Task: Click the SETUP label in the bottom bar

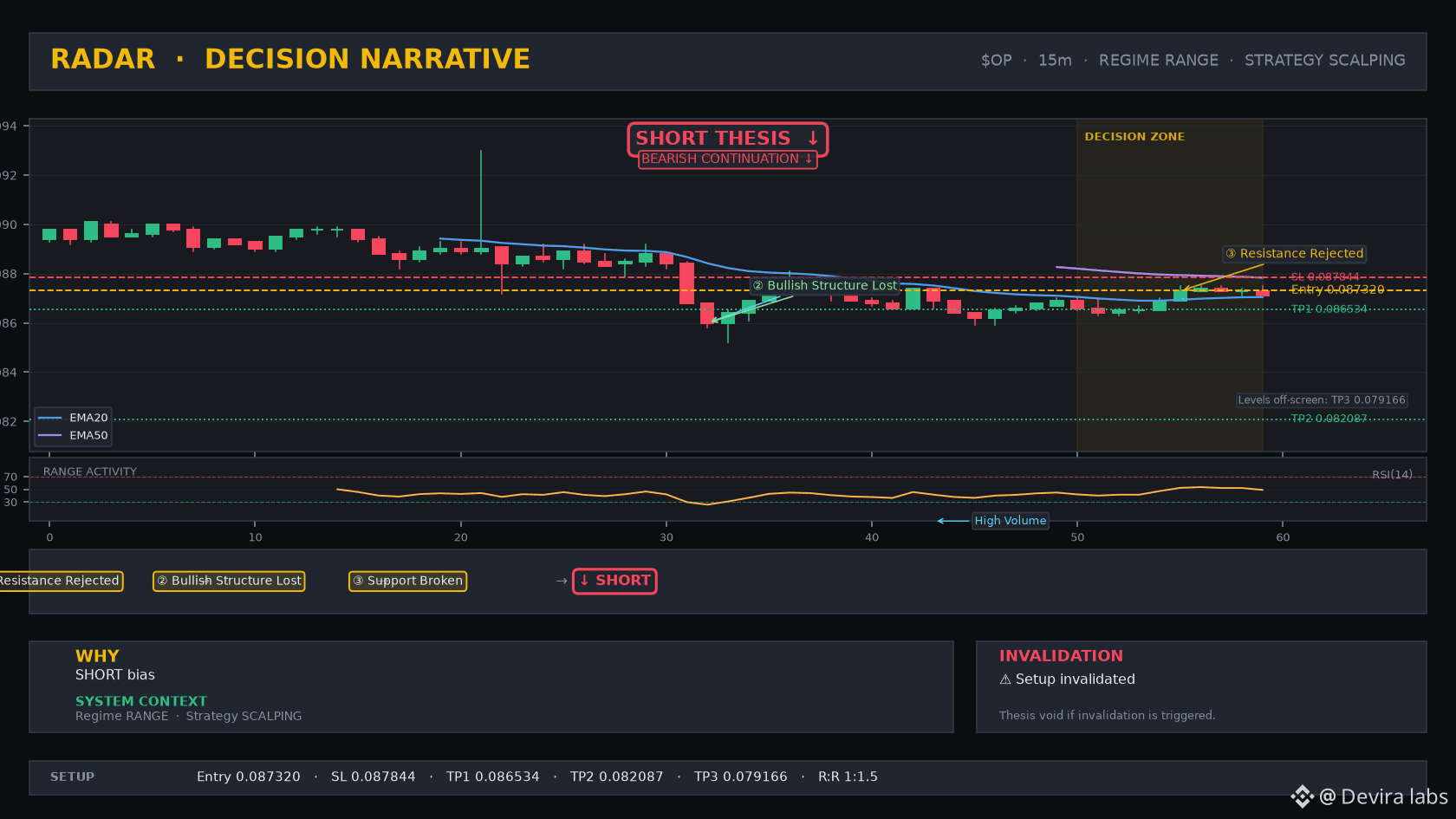Action: (73, 777)
